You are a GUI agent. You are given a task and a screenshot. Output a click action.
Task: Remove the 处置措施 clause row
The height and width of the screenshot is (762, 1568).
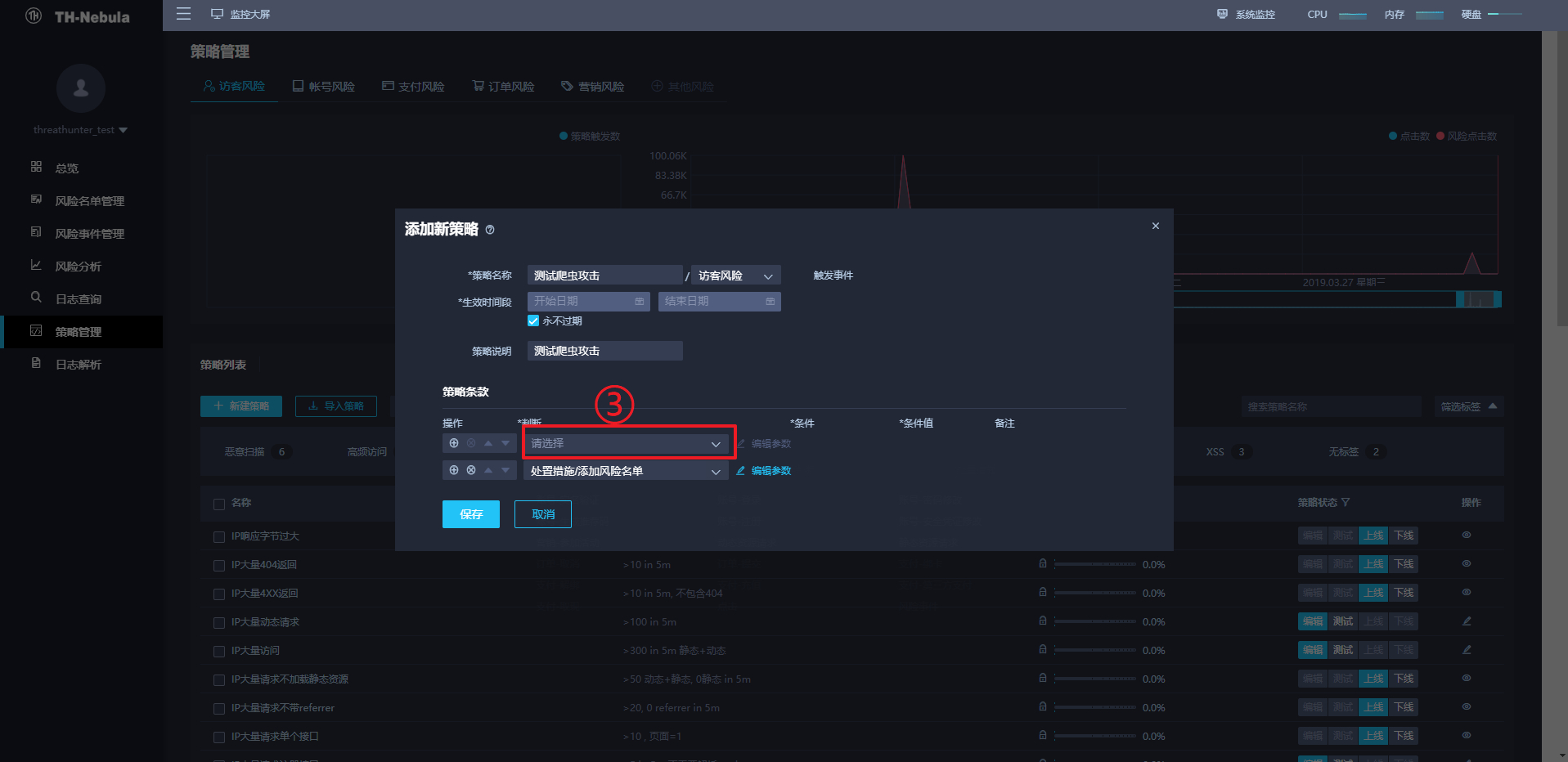pos(471,470)
